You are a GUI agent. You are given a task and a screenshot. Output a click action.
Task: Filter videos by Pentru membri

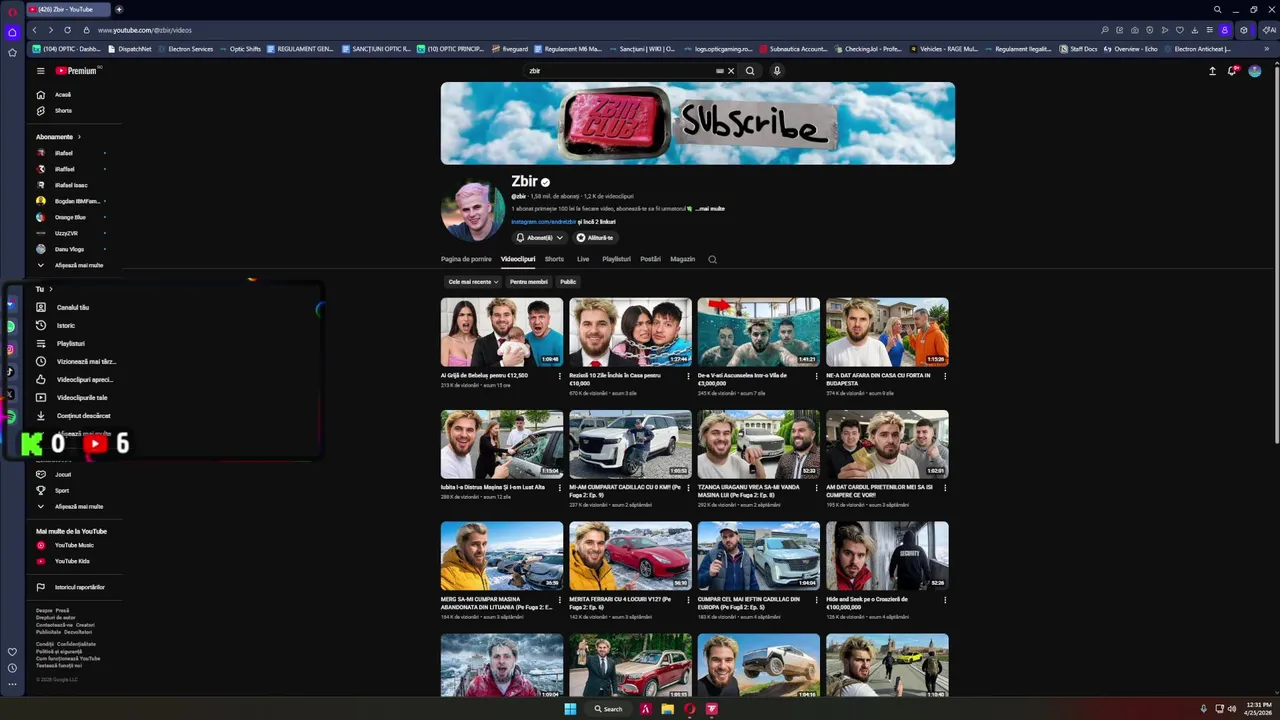pyautogui.click(x=529, y=282)
